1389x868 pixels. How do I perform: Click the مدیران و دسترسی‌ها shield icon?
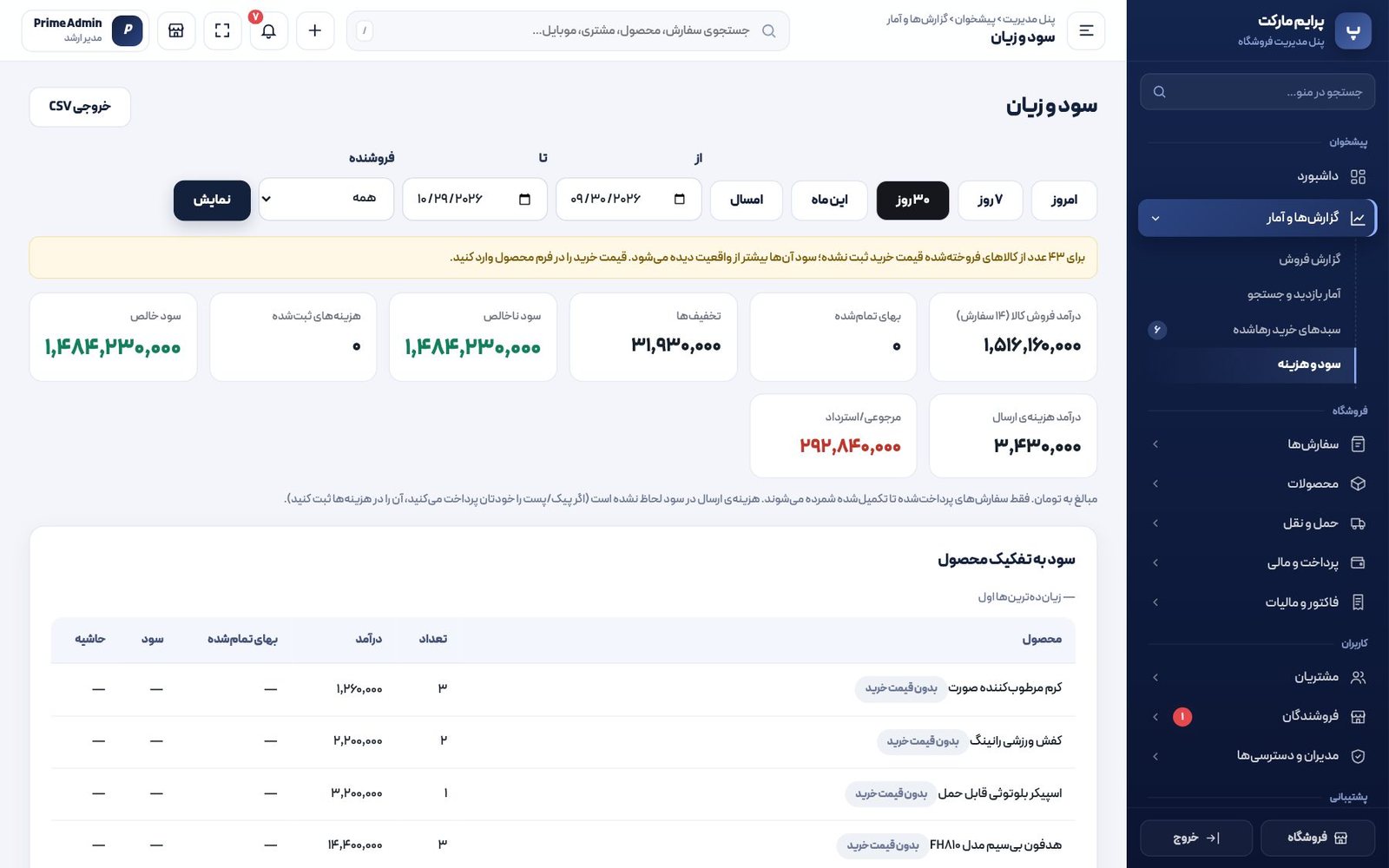1358,756
